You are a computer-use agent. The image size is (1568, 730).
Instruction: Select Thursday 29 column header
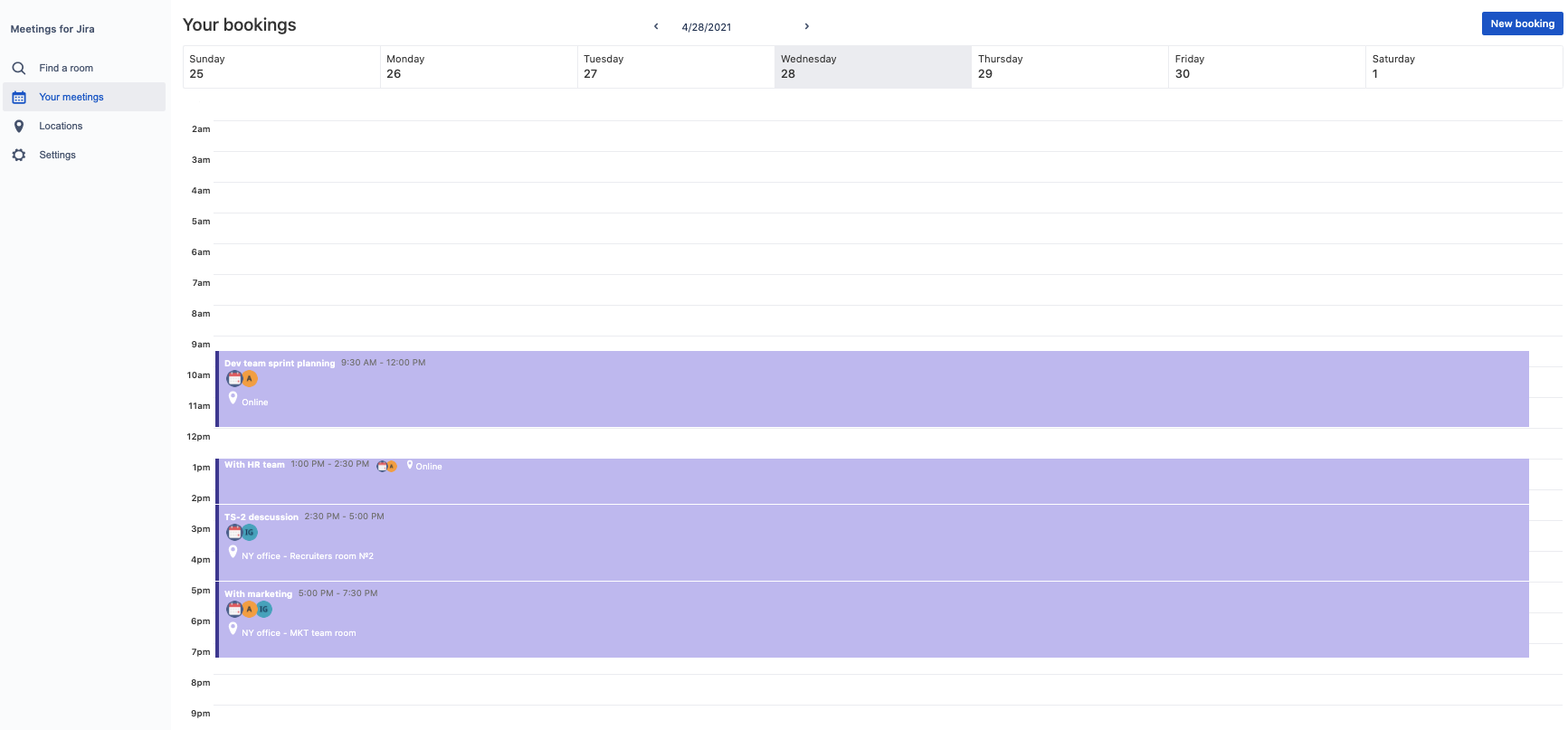1069,67
